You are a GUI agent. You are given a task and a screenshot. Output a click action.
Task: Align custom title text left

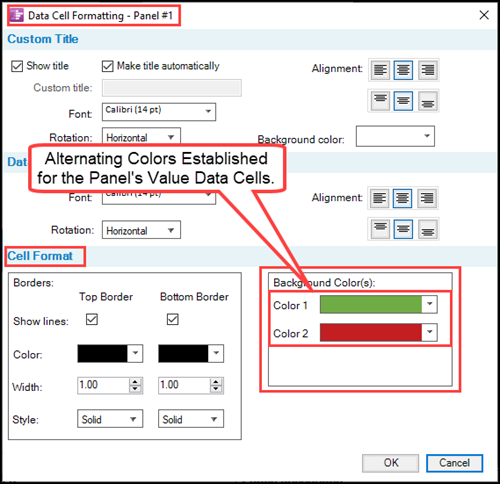click(380, 70)
